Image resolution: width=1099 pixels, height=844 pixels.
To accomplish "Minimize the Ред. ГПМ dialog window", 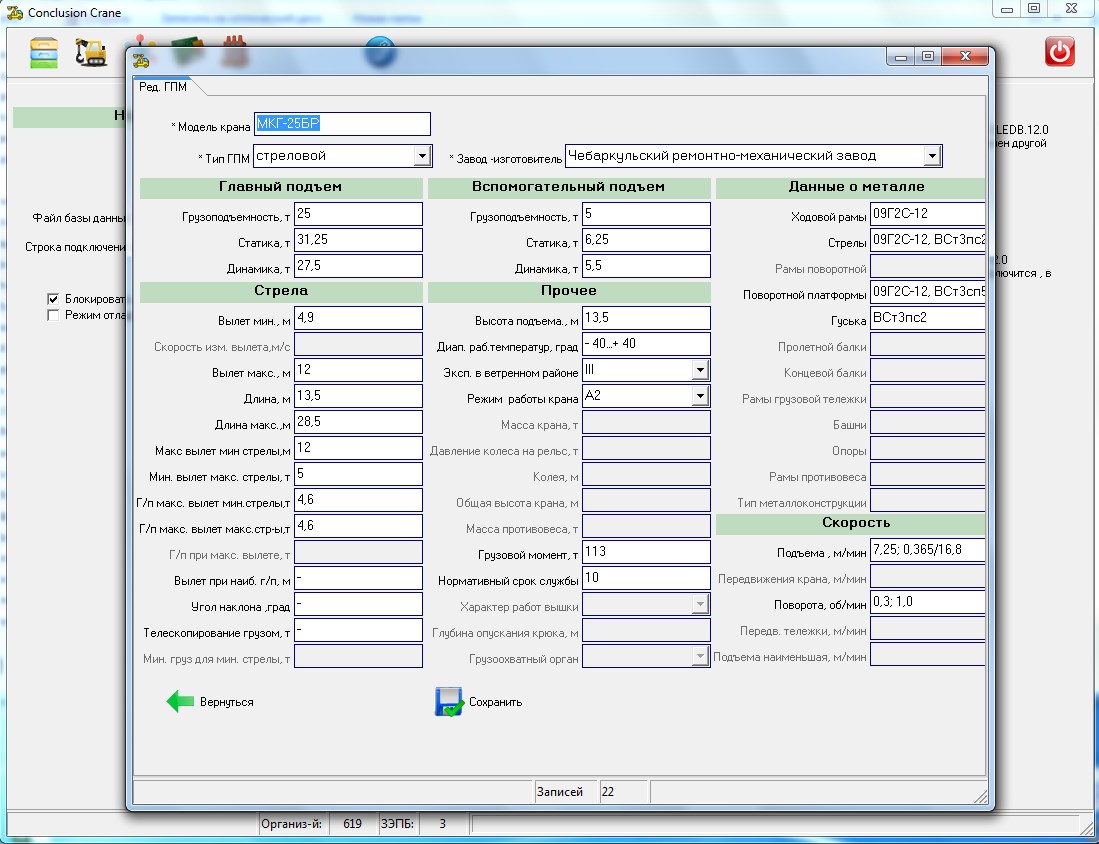I will coord(901,57).
